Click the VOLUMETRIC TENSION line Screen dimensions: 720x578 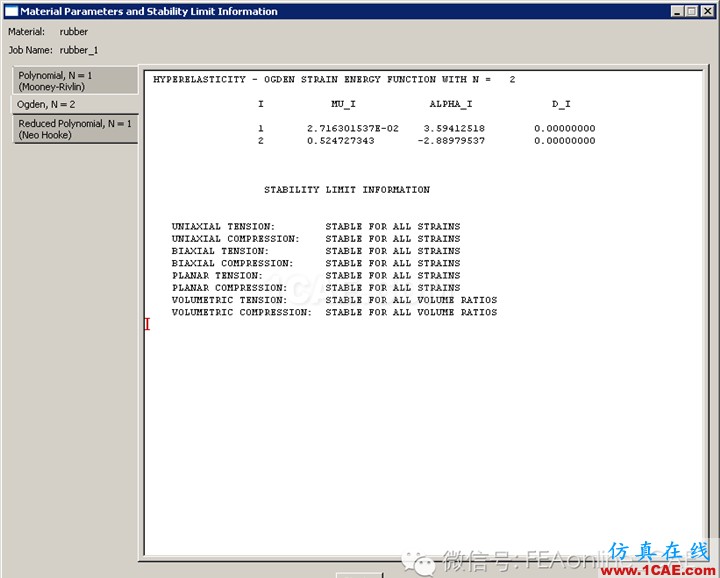tap(334, 300)
